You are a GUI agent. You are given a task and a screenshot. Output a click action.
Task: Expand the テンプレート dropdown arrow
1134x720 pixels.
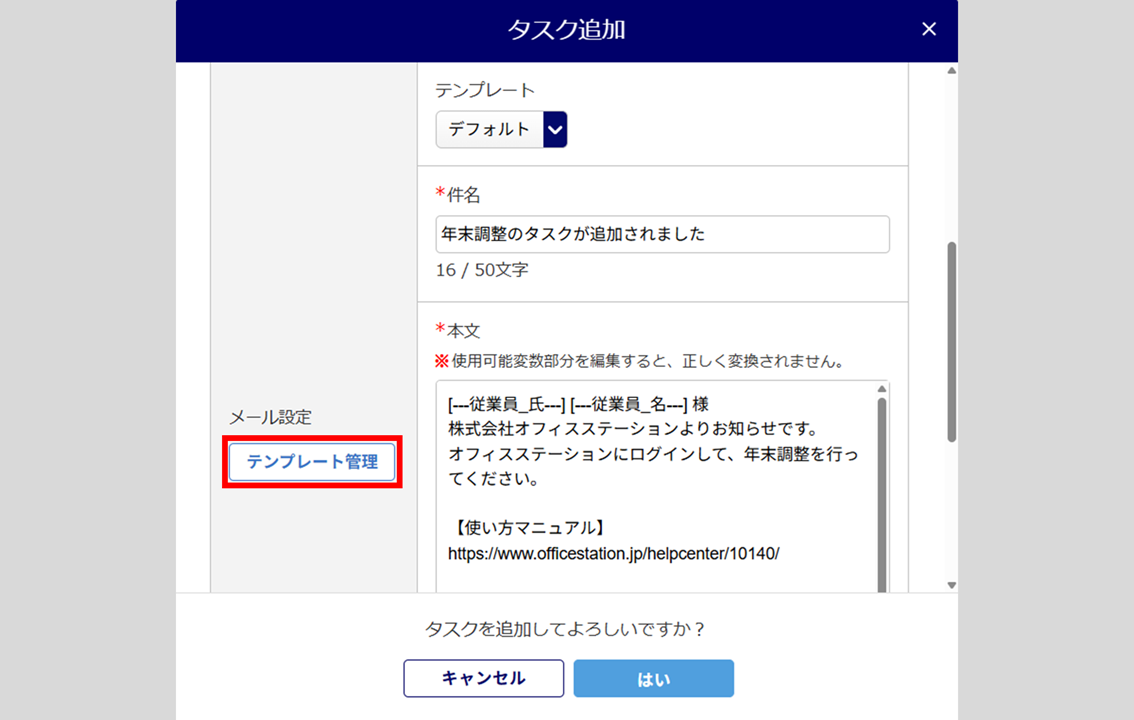555,129
